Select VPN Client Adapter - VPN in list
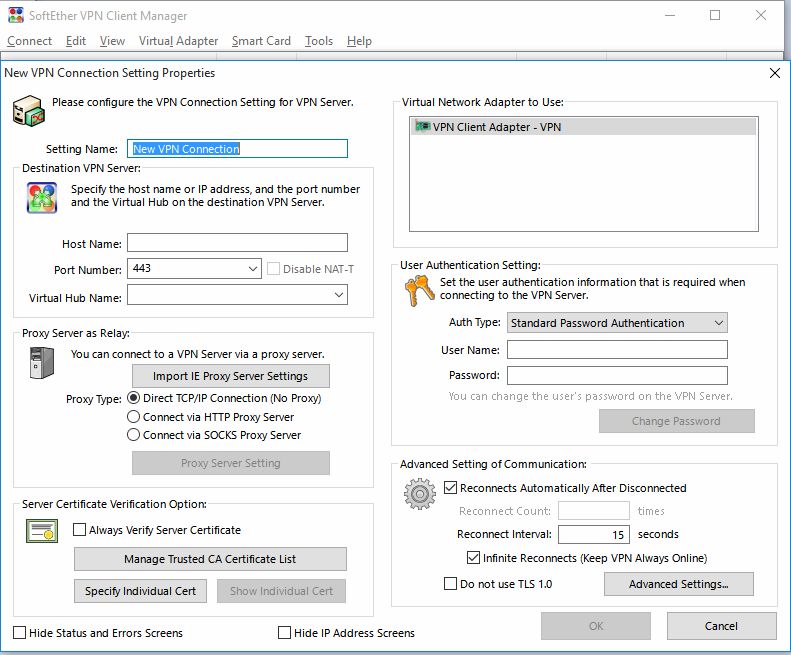 click(584, 127)
